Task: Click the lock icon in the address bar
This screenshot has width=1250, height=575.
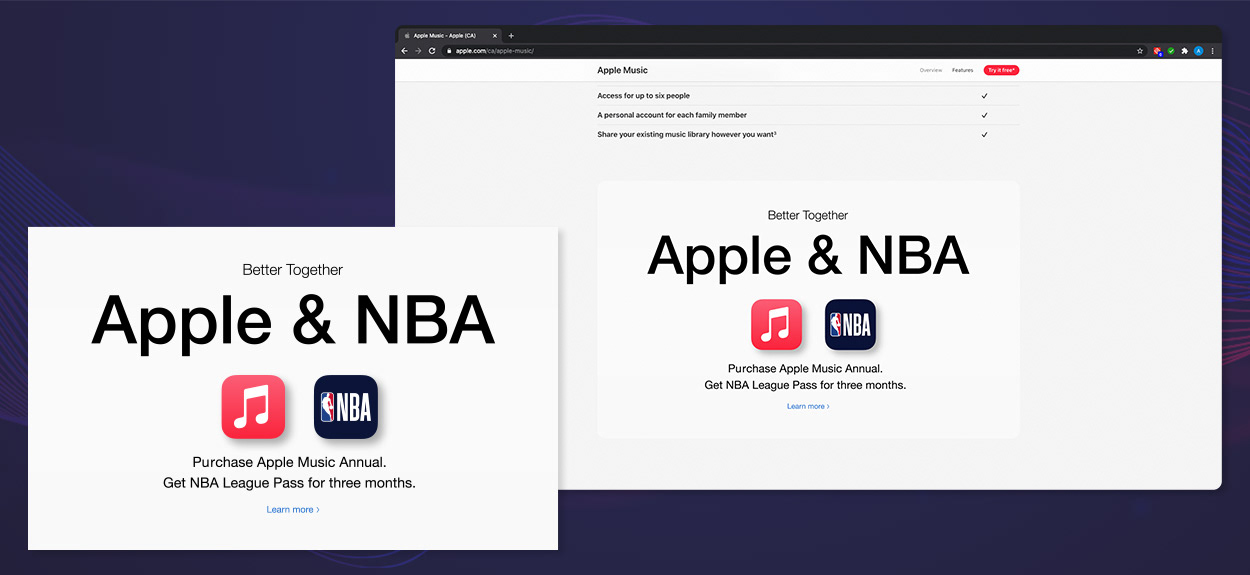Action: click(450, 51)
